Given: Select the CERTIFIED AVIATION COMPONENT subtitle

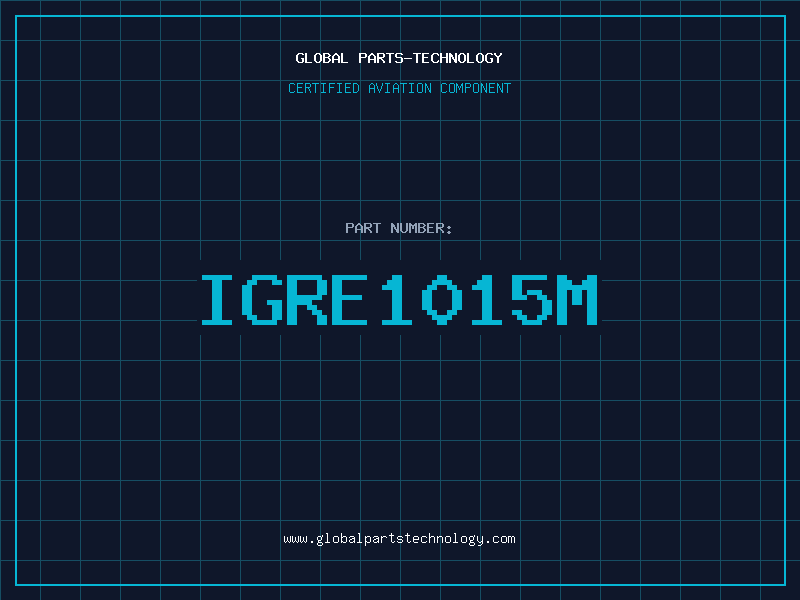Looking at the screenshot, I should pos(399,88).
